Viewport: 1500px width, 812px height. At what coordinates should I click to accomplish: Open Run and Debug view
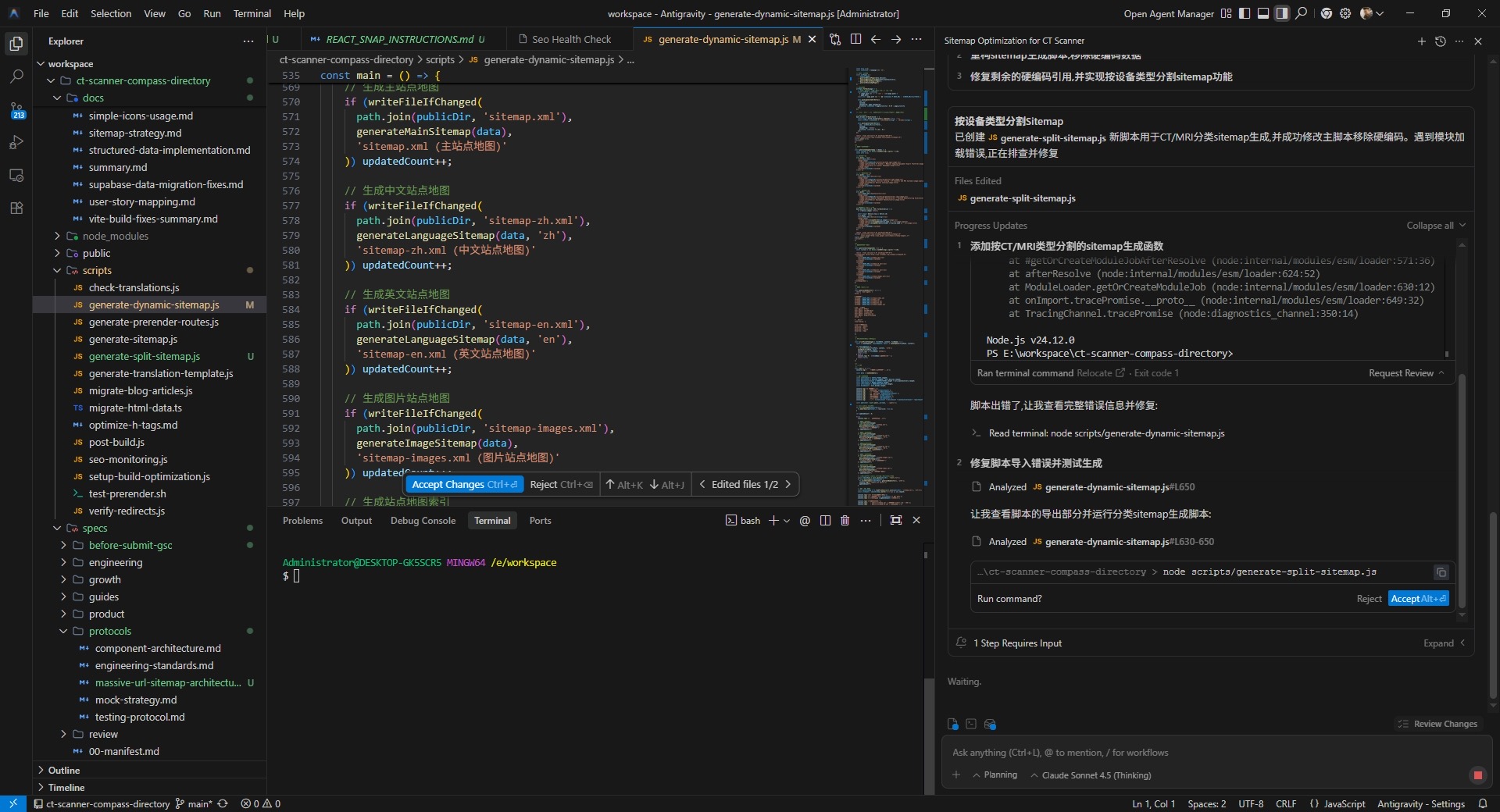(x=16, y=143)
